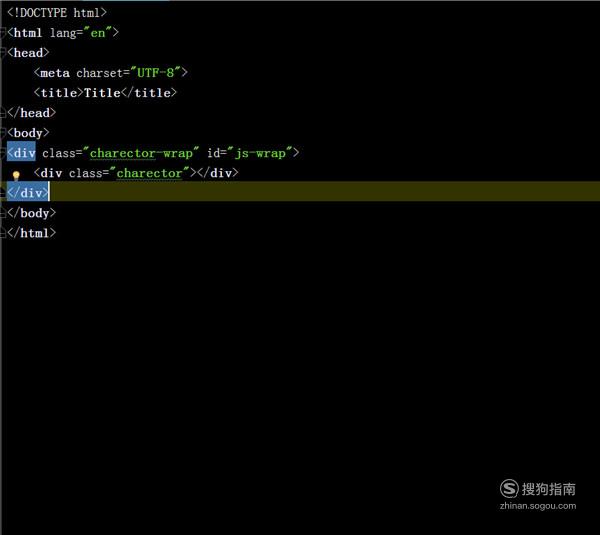Collapse the opening body tag fold marker

point(3,133)
